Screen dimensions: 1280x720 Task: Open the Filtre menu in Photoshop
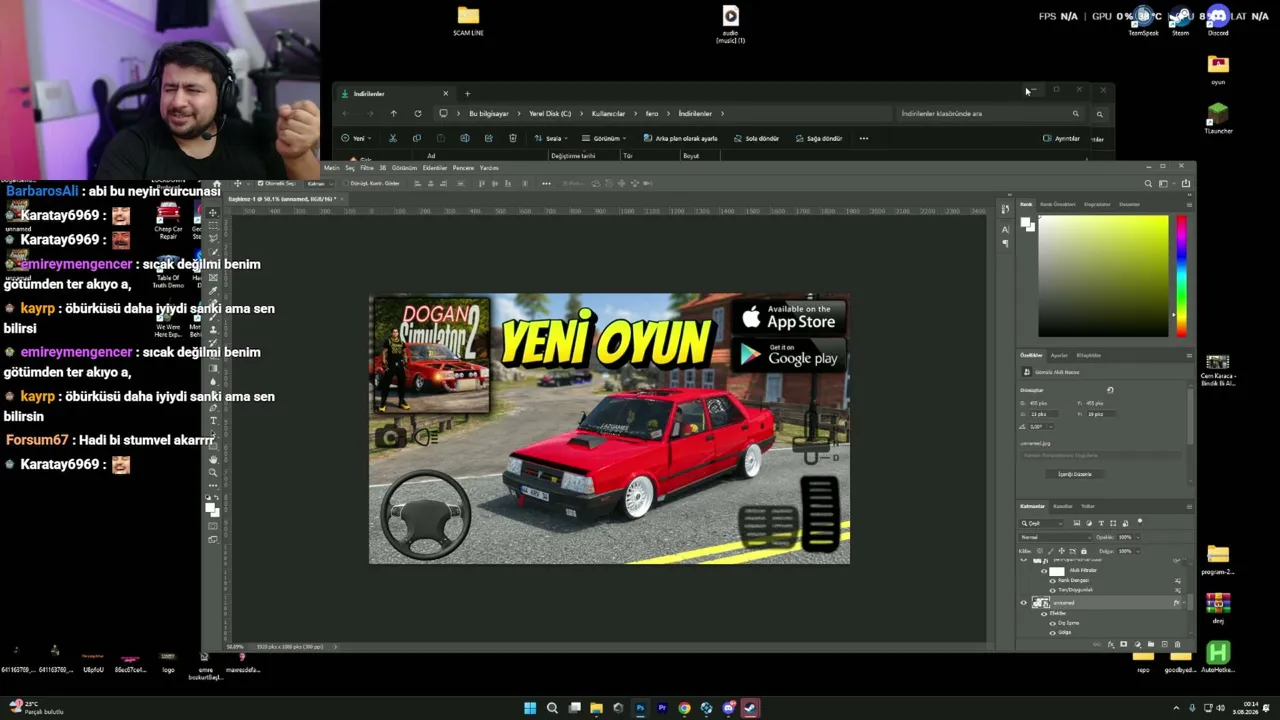pyautogui.click(x=367, y=168)
